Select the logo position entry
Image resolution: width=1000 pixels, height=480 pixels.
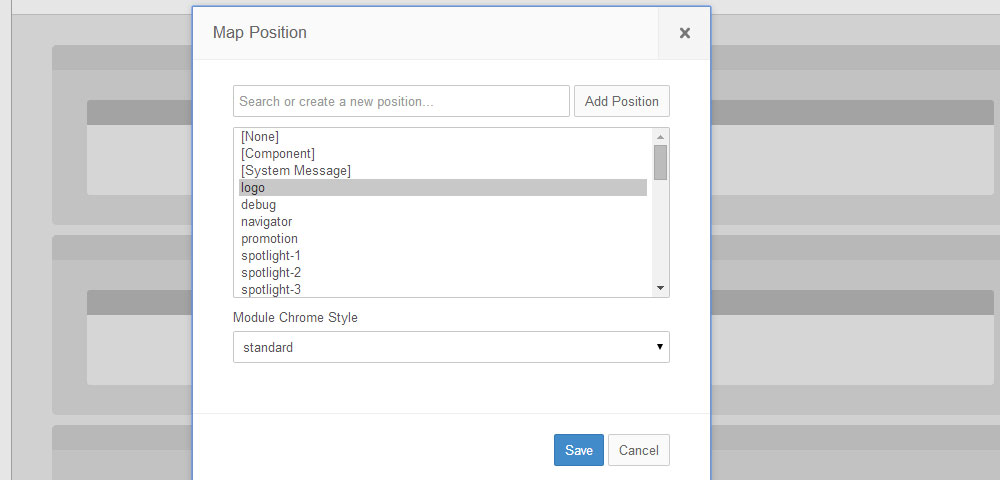click(443, 187)
